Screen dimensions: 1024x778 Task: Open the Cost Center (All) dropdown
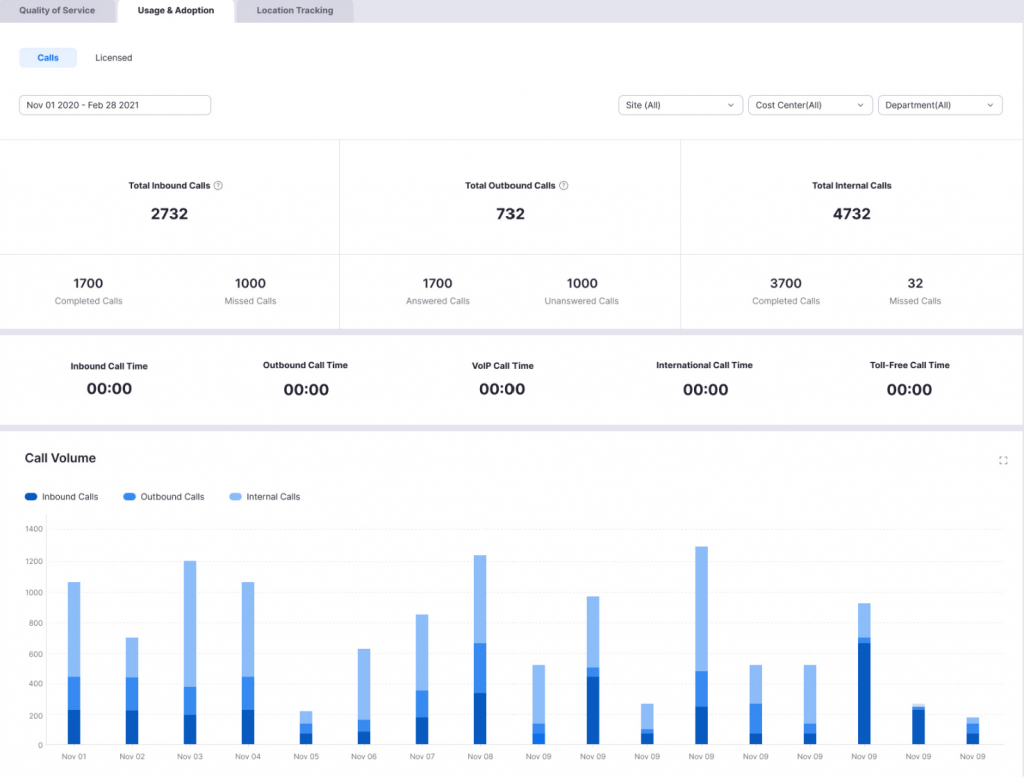tap(810, 104)
